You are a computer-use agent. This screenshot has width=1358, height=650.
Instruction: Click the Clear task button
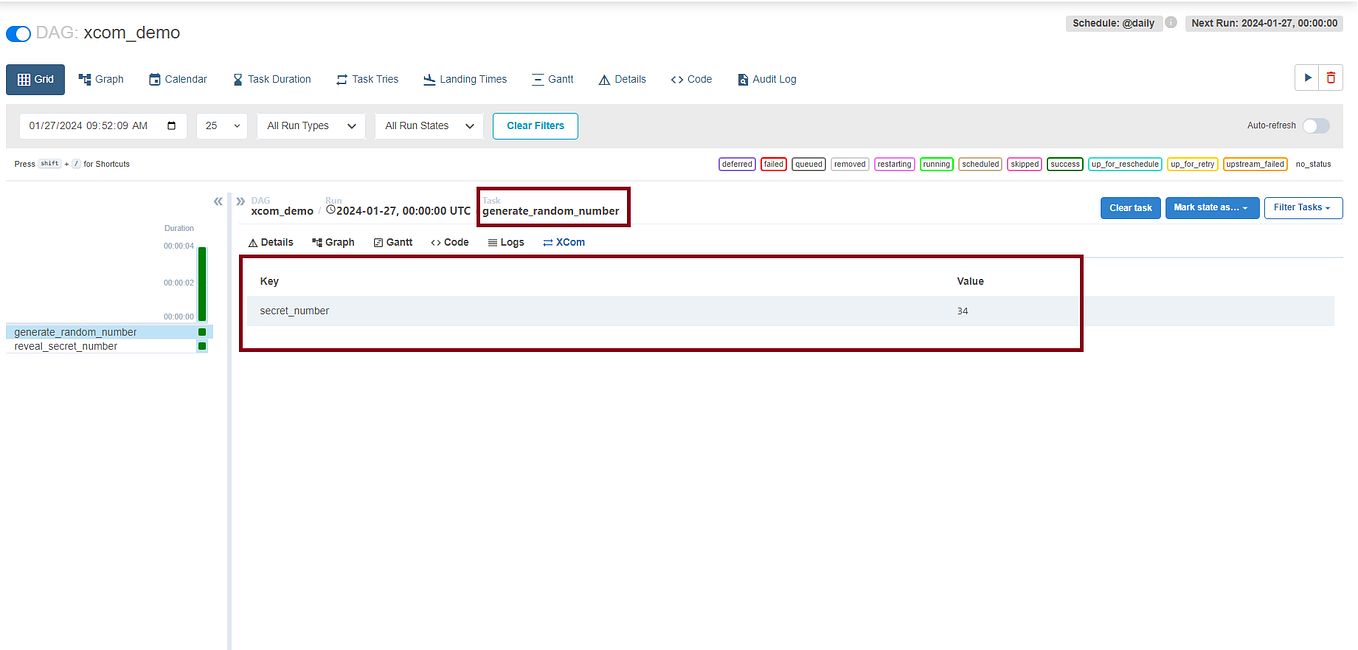[x=1130, y=207]
